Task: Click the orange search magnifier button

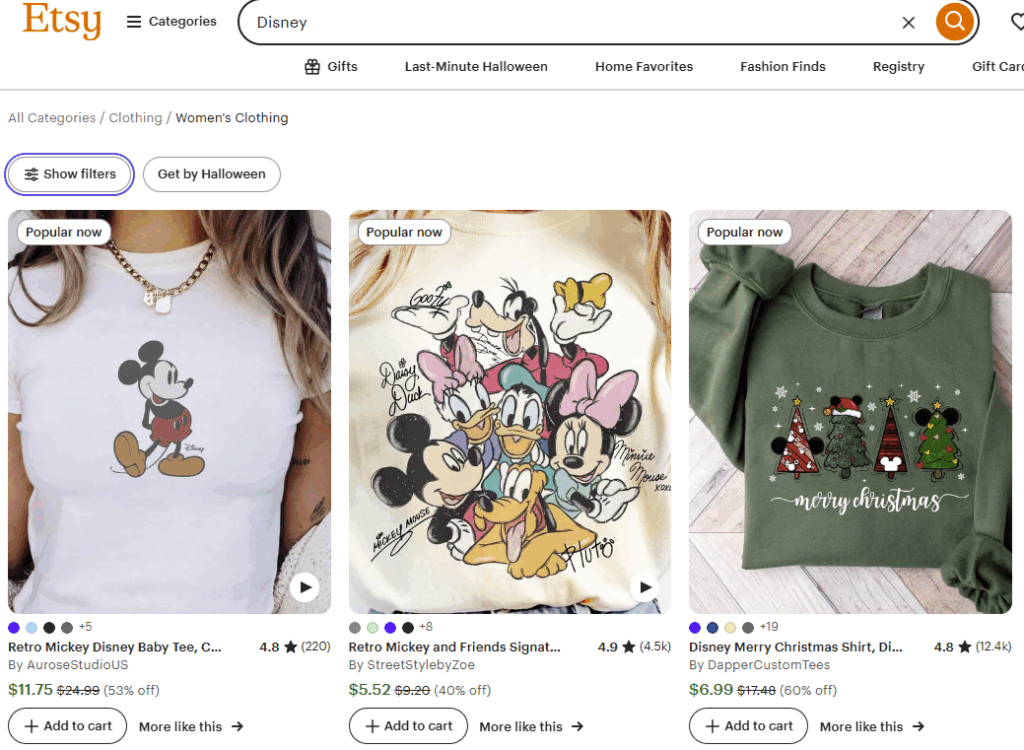Action: tap(954, 21)
